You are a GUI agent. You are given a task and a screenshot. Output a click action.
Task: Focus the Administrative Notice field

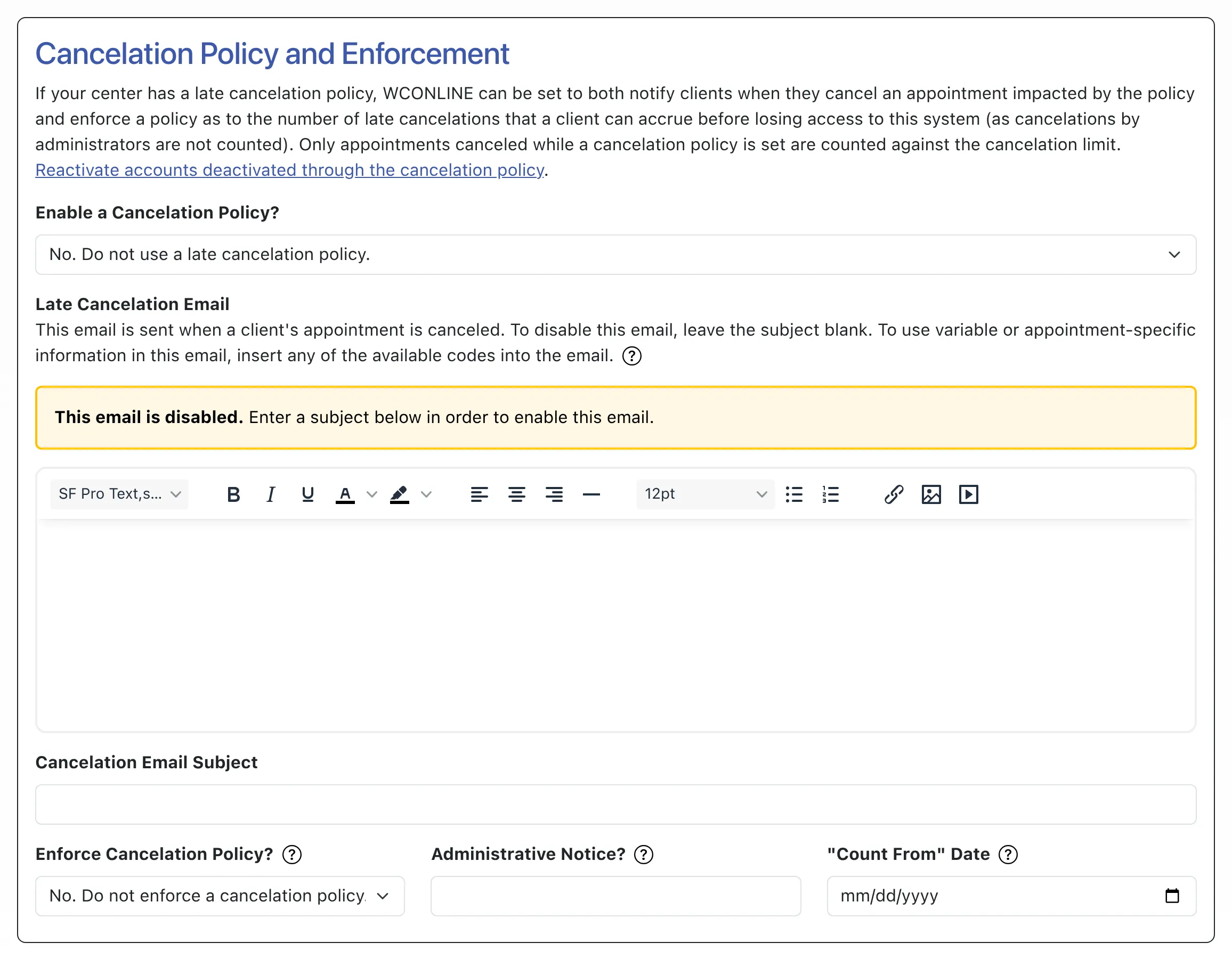point(615,896)
